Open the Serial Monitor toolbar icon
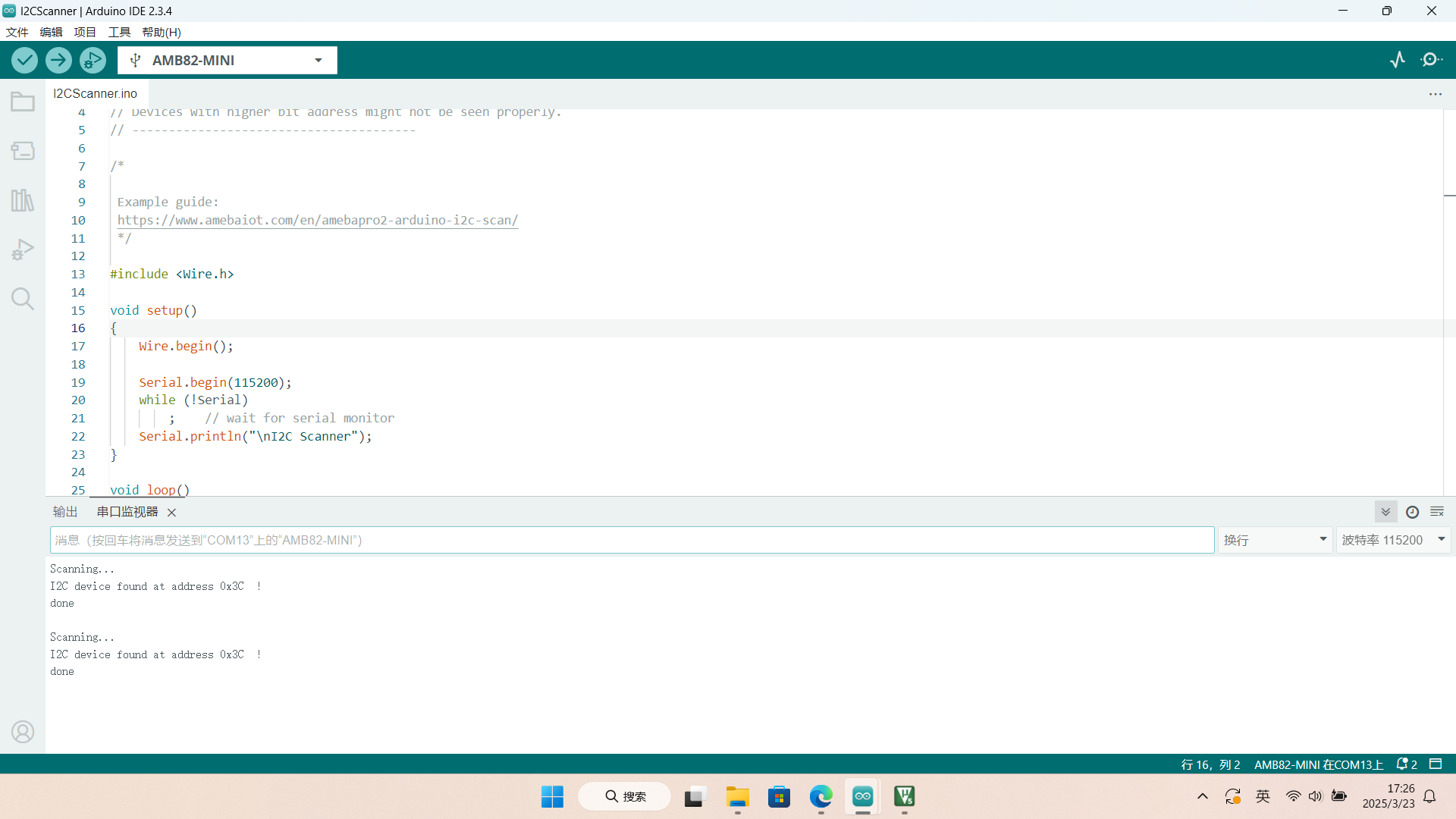The width and height of the screenshot is (1456, 819). pos(1432,60)
